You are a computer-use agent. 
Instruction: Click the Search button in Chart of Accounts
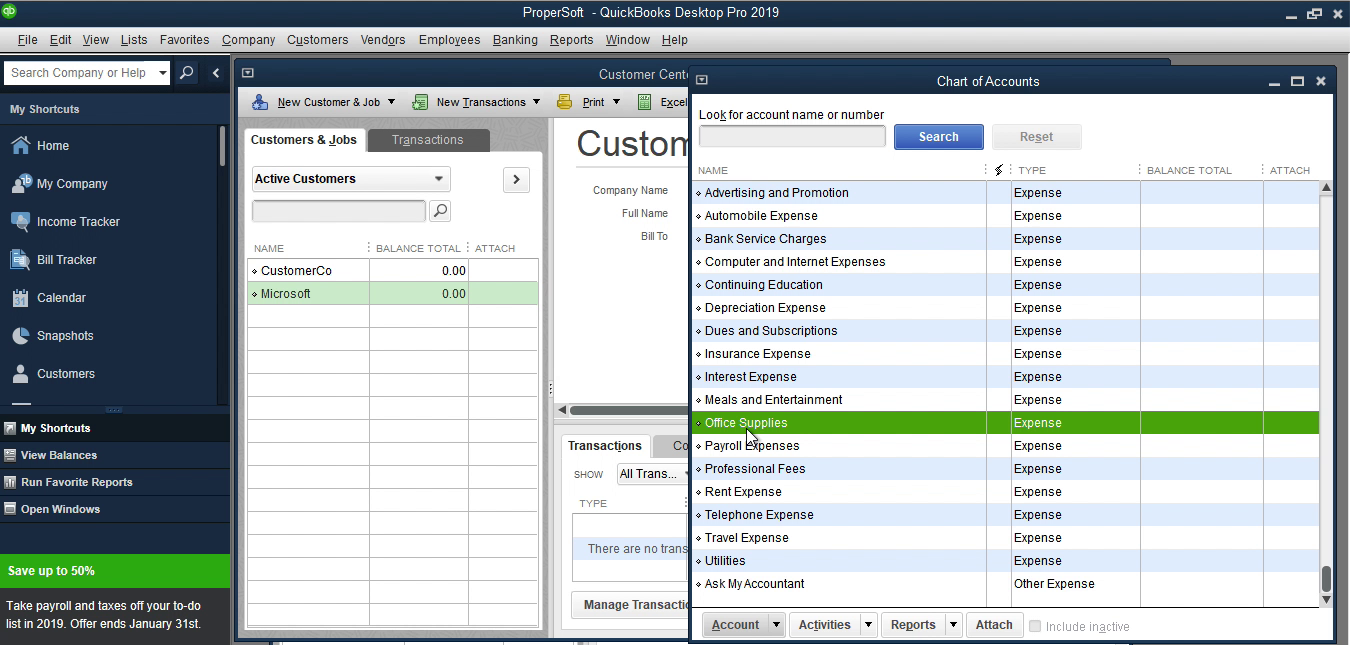(938, 137)
